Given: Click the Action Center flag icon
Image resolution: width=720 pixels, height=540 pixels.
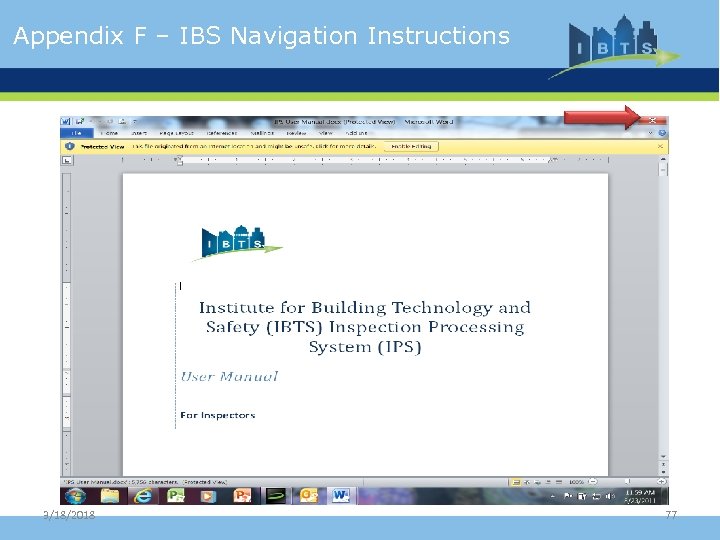Looking at the screenshot, I should point(568,496).
